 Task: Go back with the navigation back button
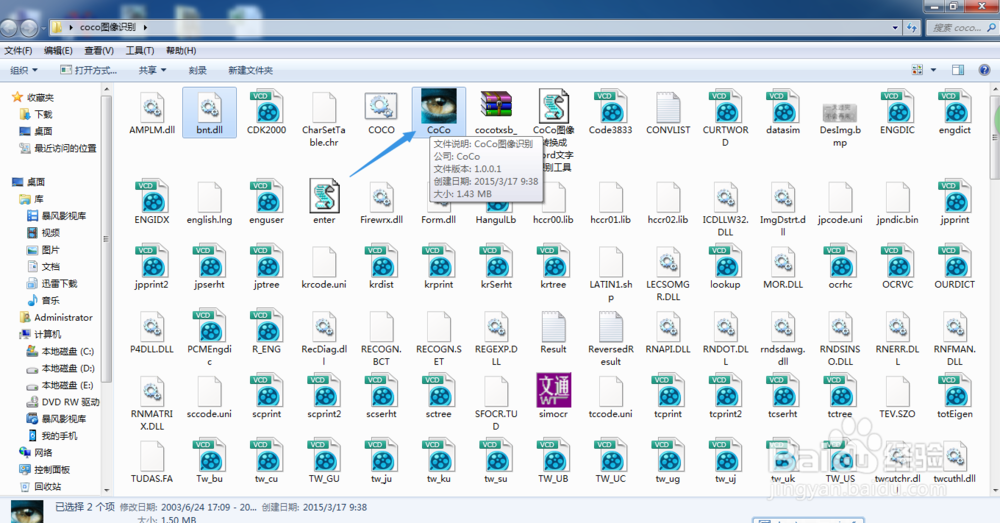[9, 28]
